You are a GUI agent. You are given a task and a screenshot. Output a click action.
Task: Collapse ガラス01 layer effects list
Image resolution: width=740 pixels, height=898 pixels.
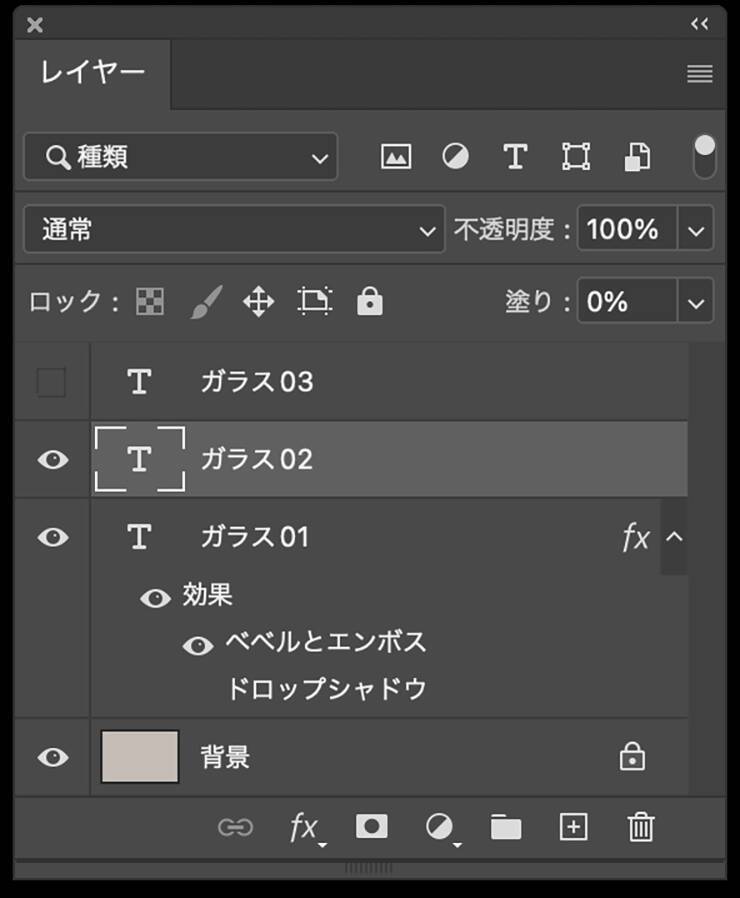click(674, 538)
